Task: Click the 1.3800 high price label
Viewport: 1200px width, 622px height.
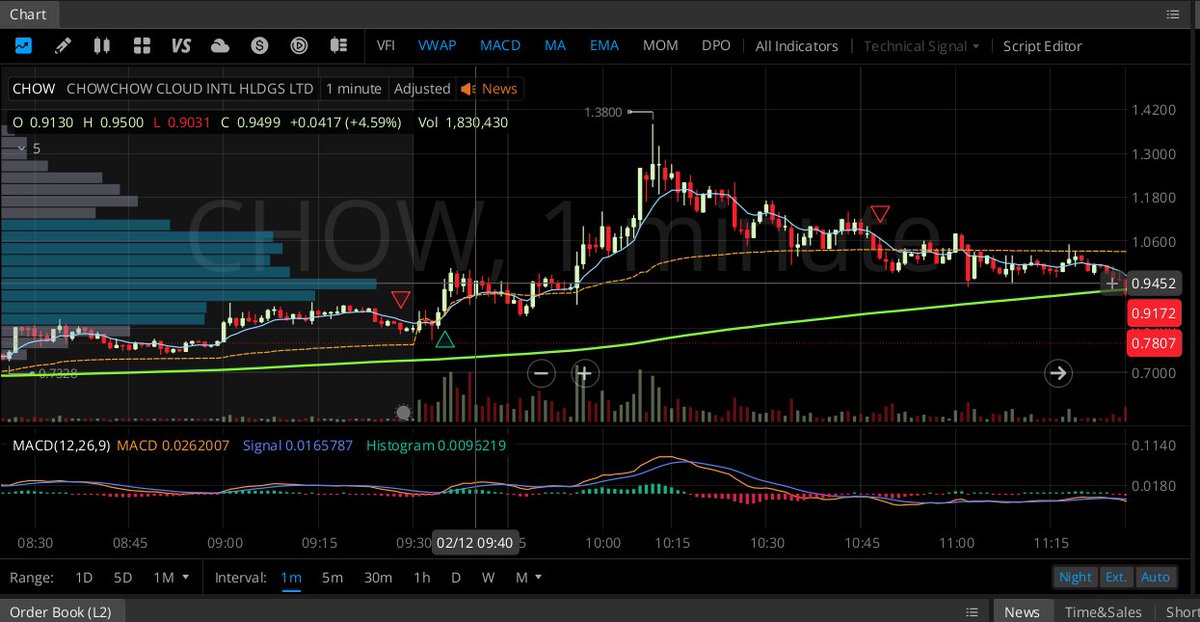Action: [603, 113]
